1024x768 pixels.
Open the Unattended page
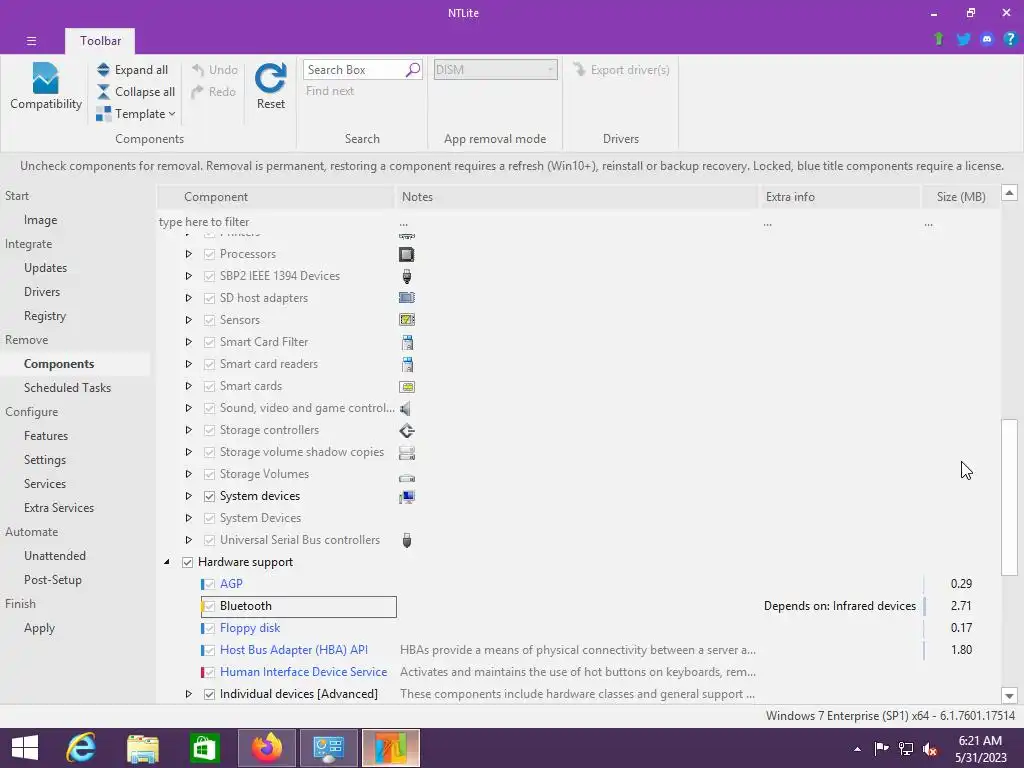point(55,556)
